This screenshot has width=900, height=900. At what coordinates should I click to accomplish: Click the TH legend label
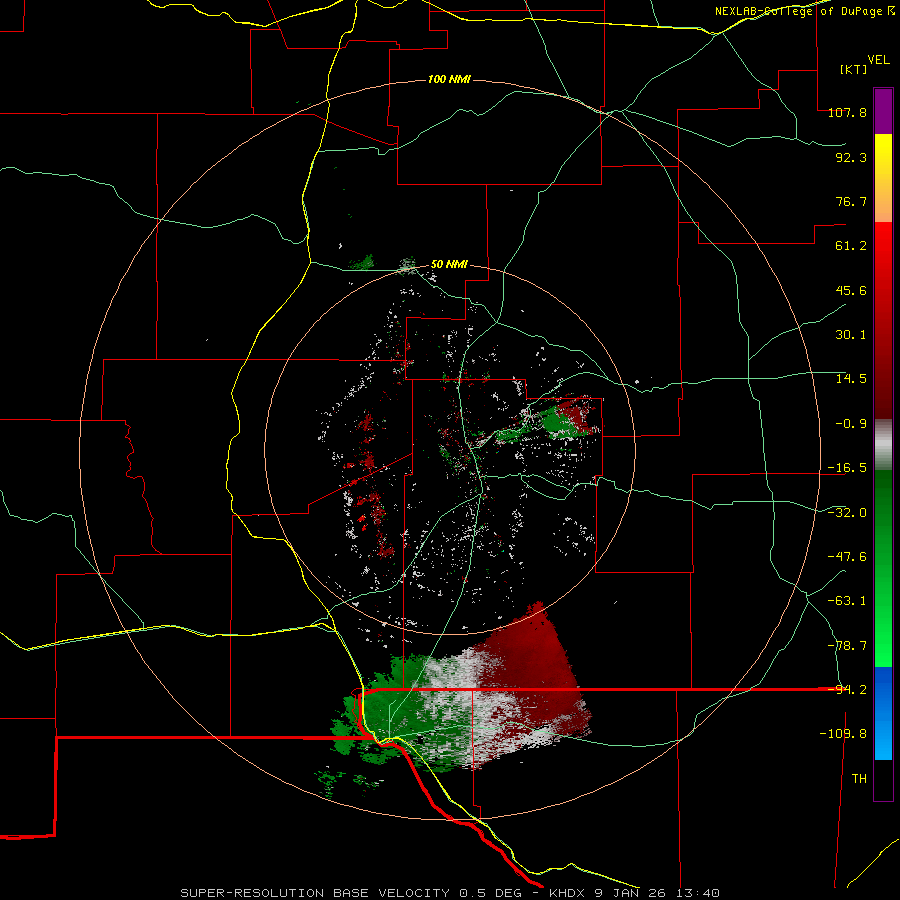pos(859,779)
